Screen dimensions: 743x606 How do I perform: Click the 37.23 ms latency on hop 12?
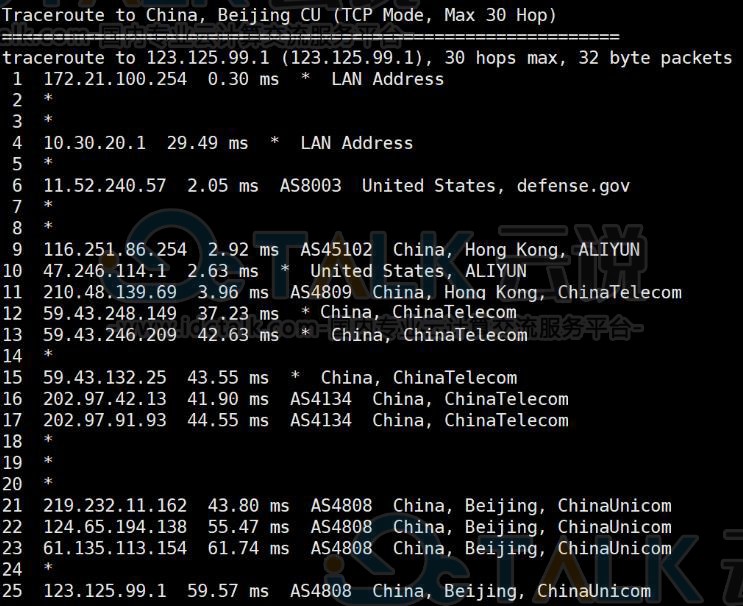tap(238, 314)
